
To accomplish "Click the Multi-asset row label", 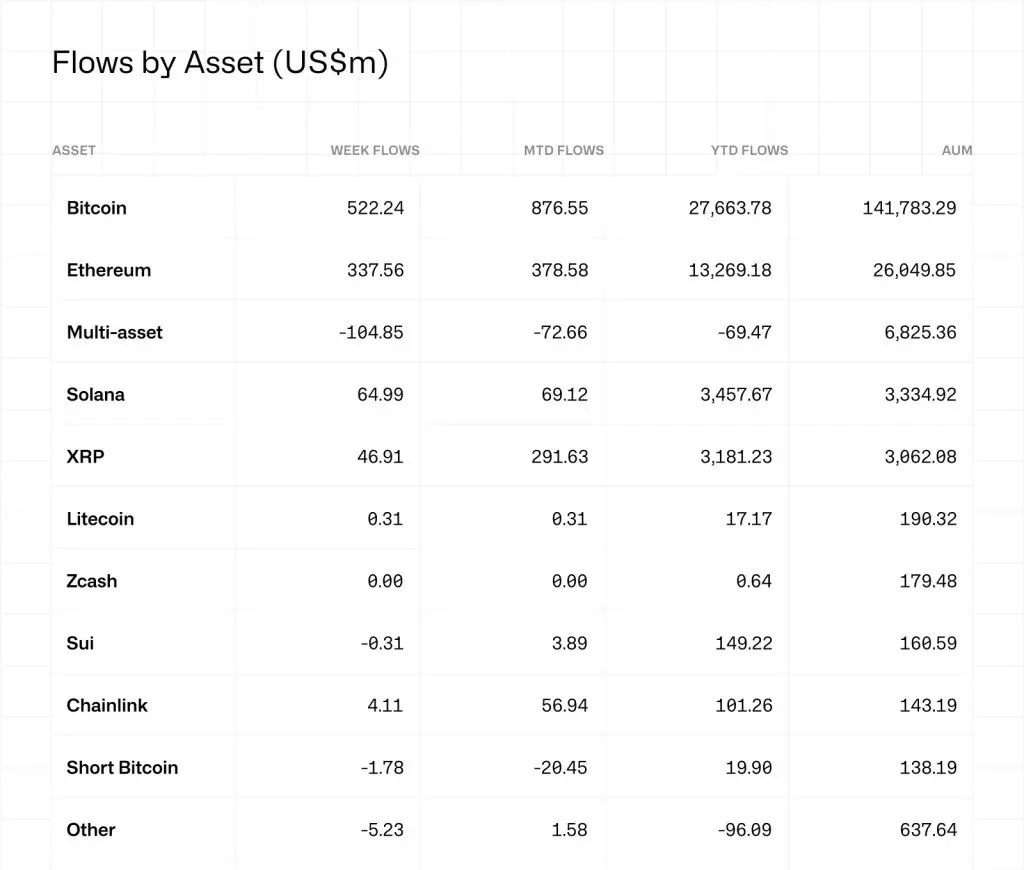I will 115,332.
